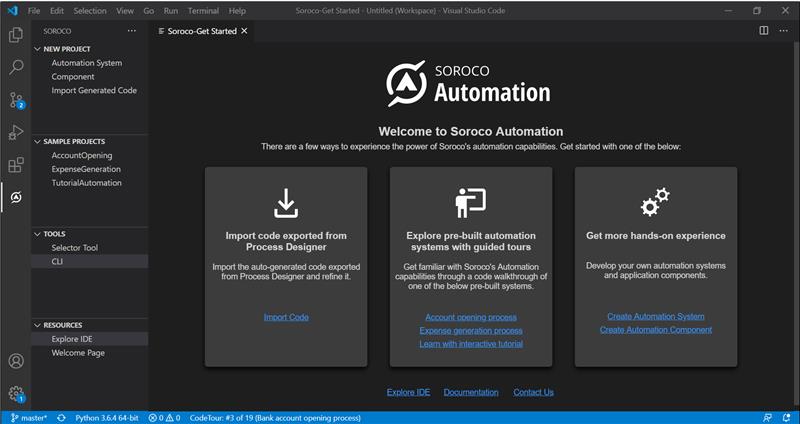Viewport: 800px width, 424px height.
Task: Open the View menu
Action: click(125, 10)
